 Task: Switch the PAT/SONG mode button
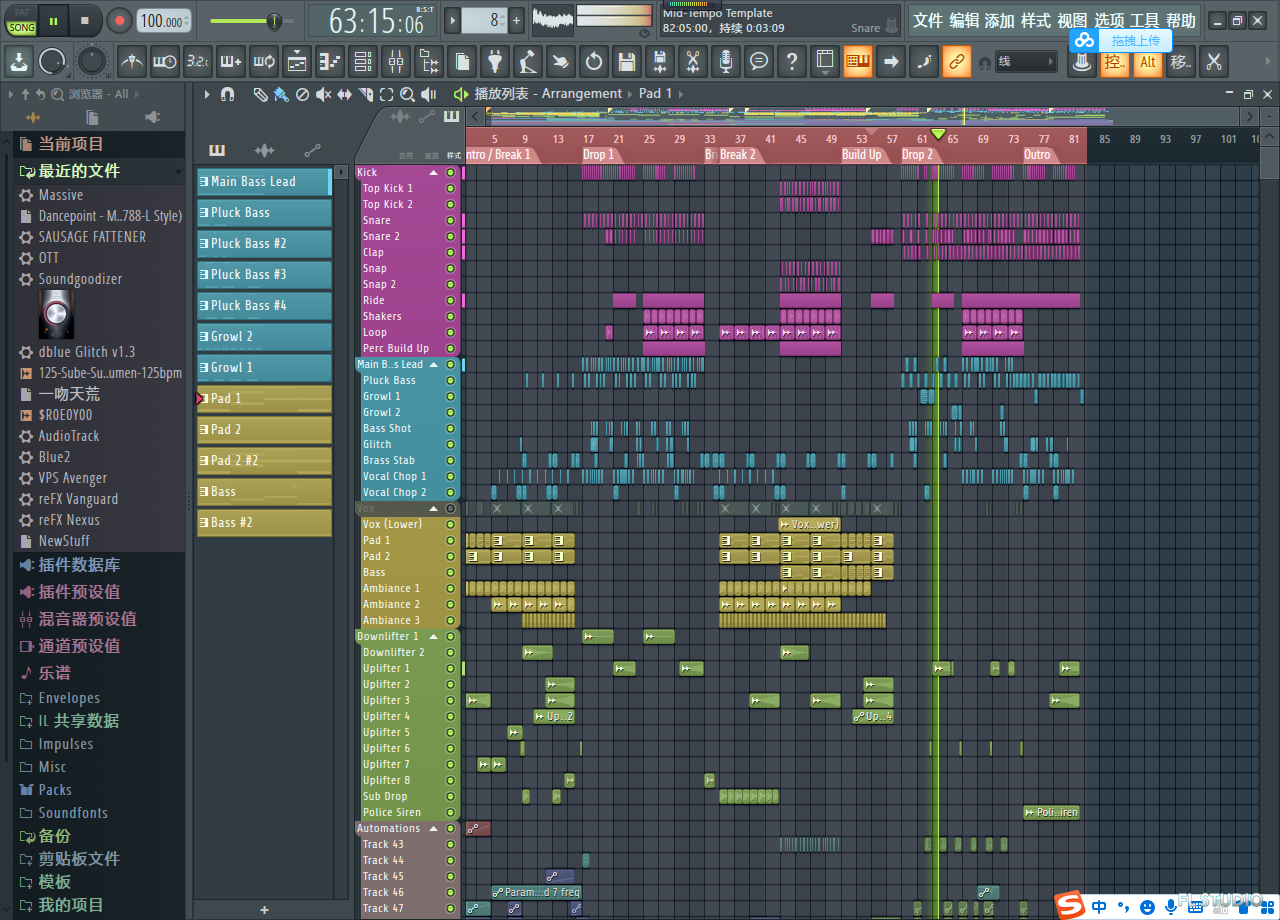21,20
